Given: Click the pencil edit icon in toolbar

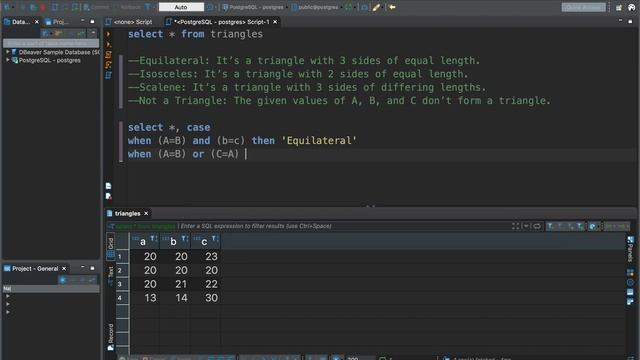Looking at the screenshot, I should pyautogui.click(x=376, y=7).
